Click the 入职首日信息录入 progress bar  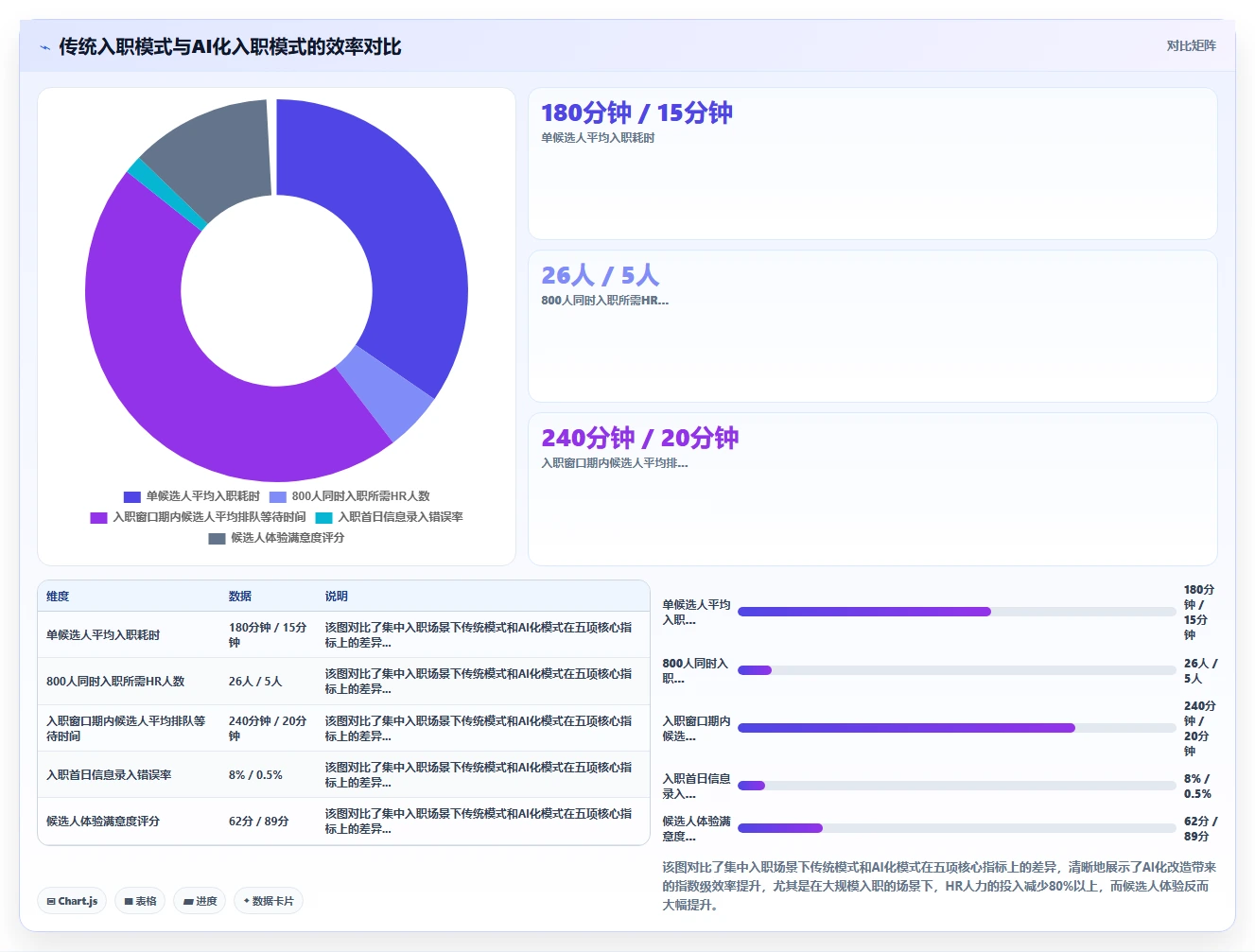[x=956, y=786]
